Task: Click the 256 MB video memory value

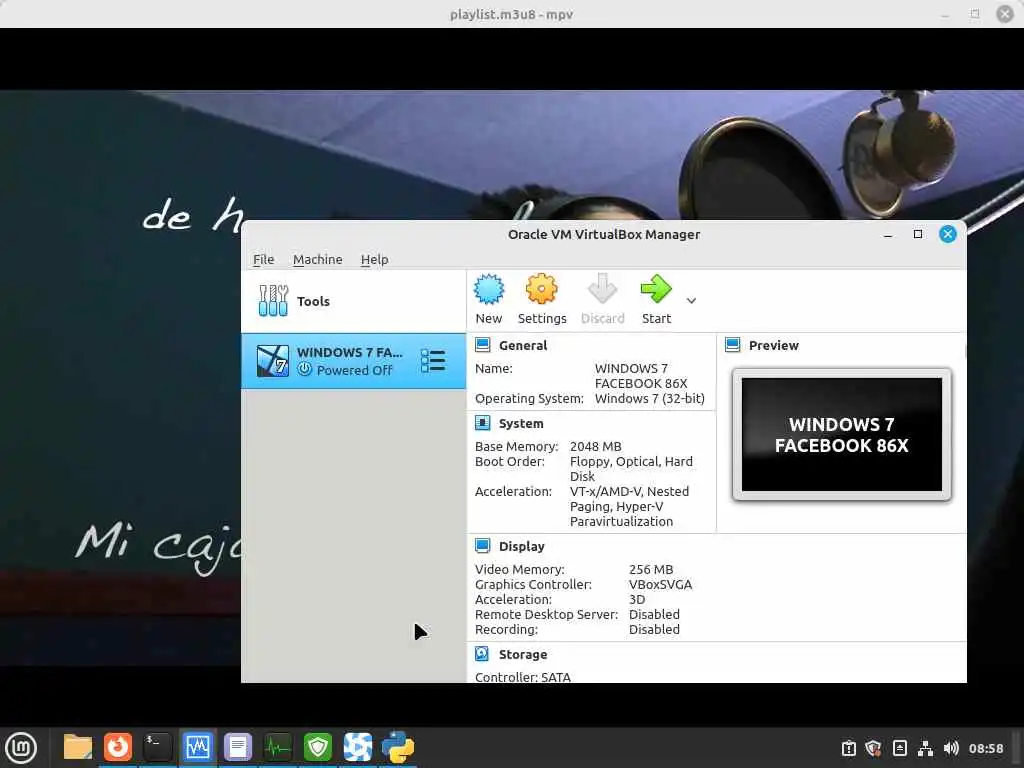Action: click(650, 569)
